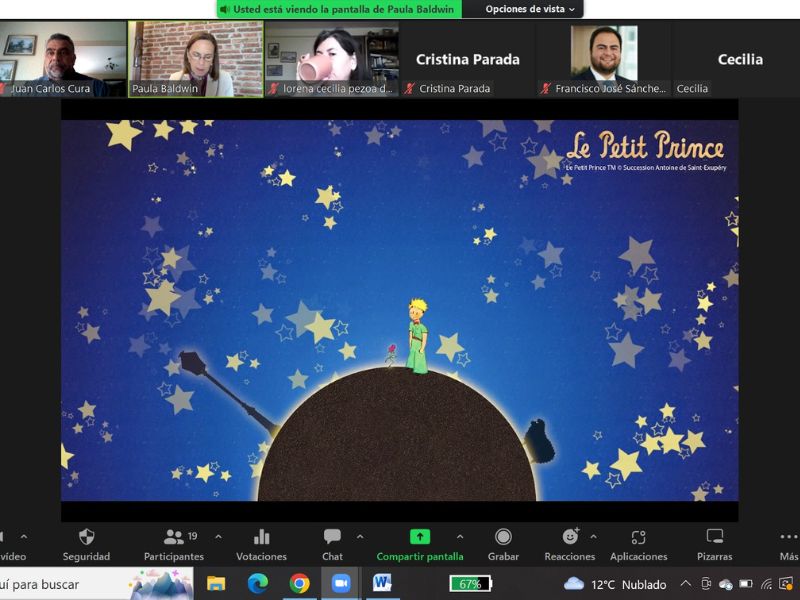Select Cecilia's participant tile
Screen dimensions: 800x600
click(x=736, y=59)
